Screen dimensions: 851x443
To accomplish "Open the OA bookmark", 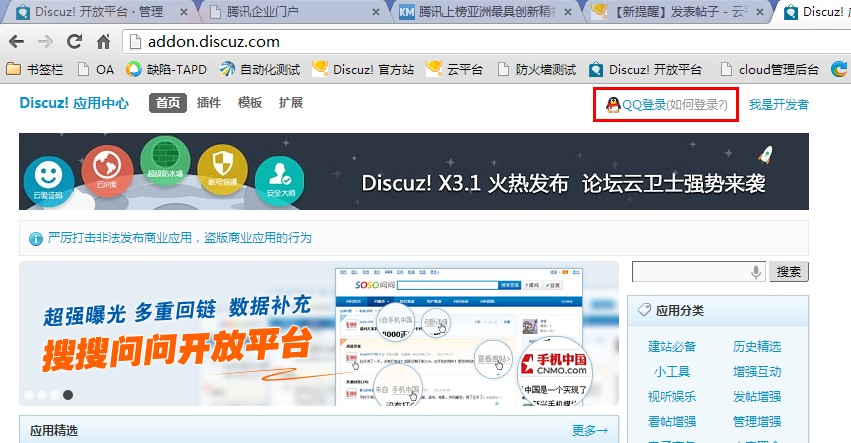I will coord(96,69).
